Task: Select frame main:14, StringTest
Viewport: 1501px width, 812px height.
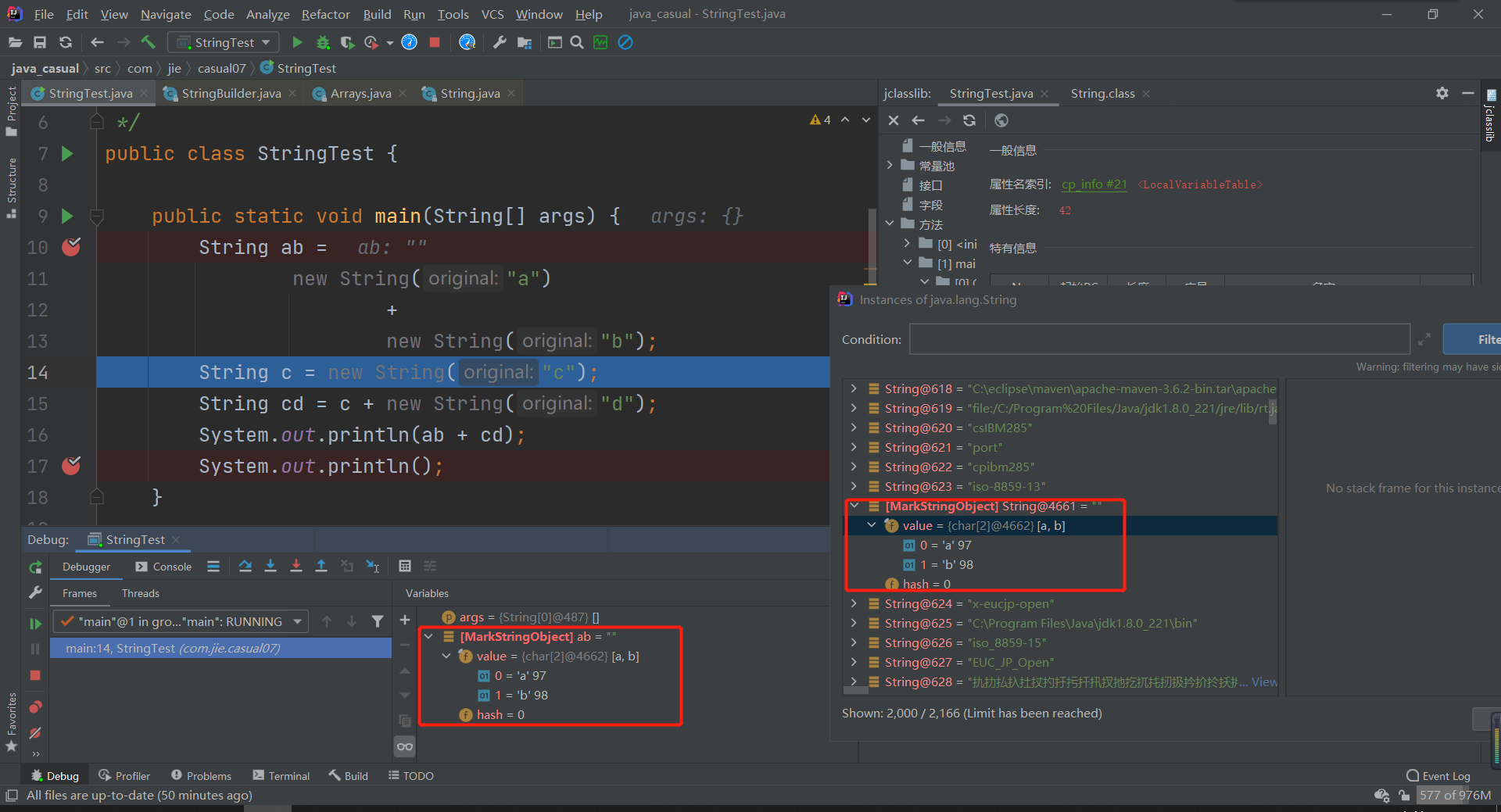Action: click(220, 648)
